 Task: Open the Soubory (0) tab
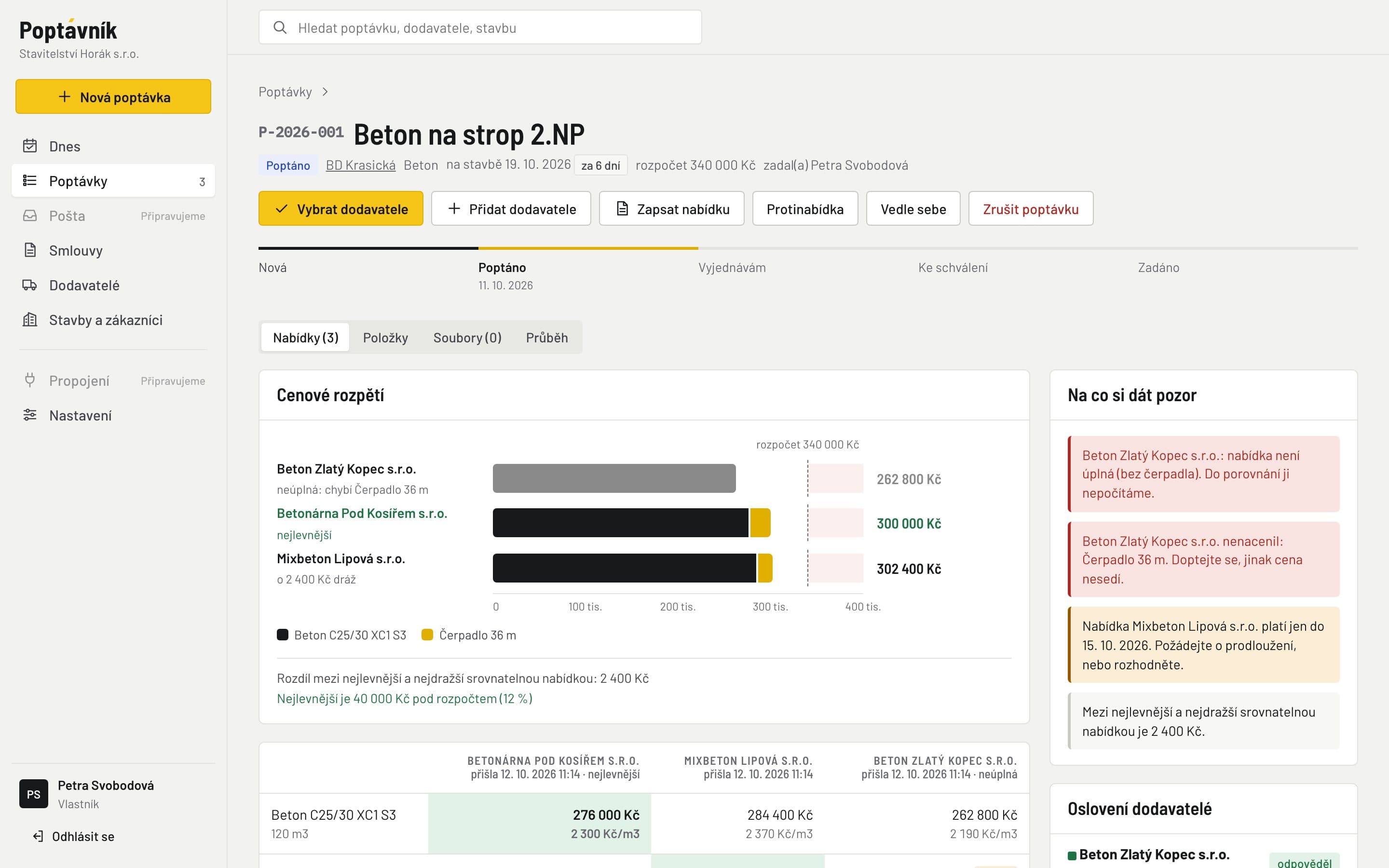point(467,338)
